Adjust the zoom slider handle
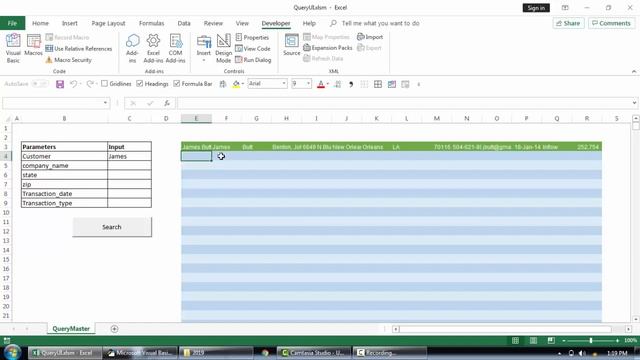This screenshot has width=640, height=360. coord(591,340)
